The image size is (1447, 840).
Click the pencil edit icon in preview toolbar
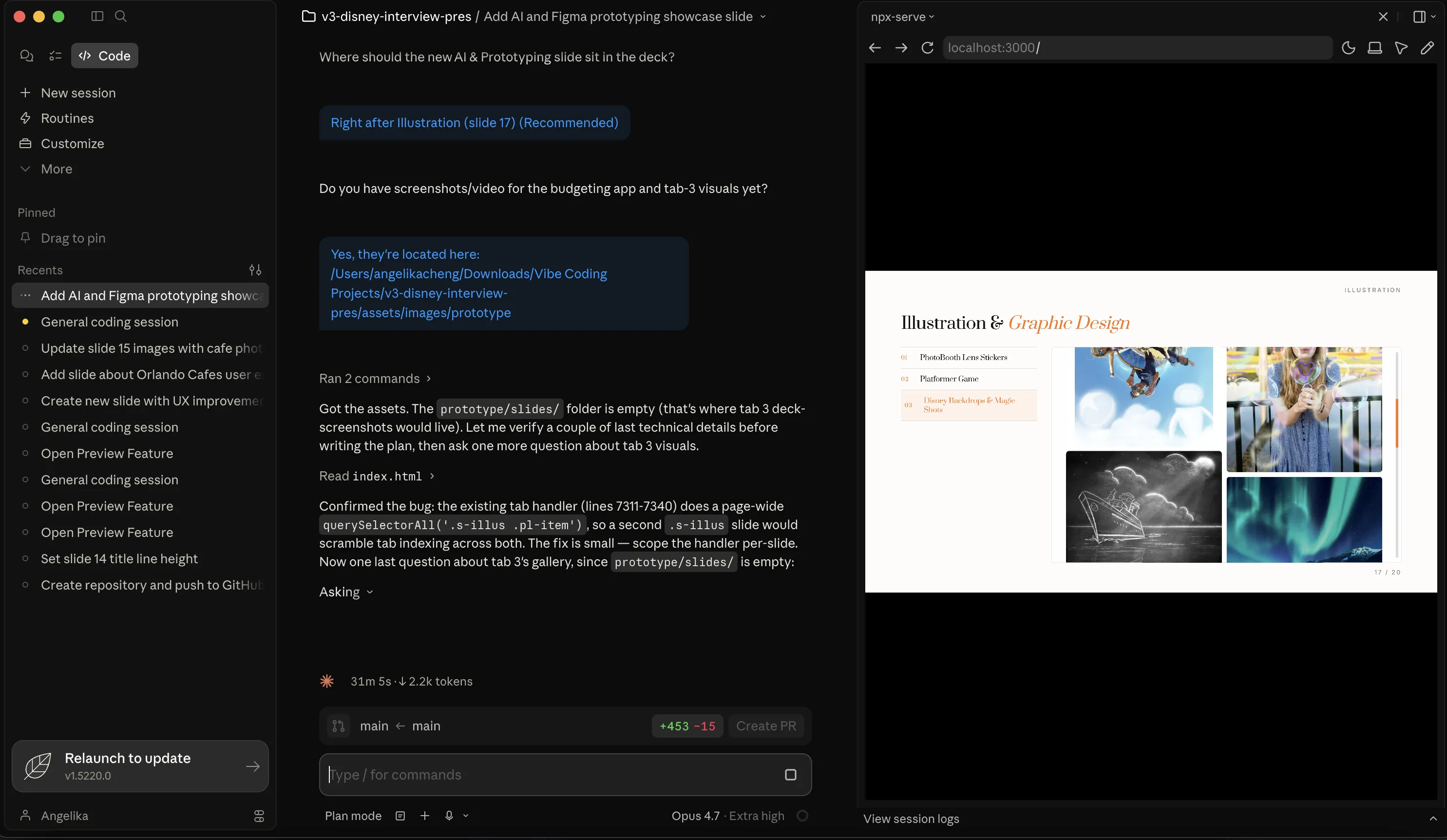pyautogui.click(x=1427, y=48)
